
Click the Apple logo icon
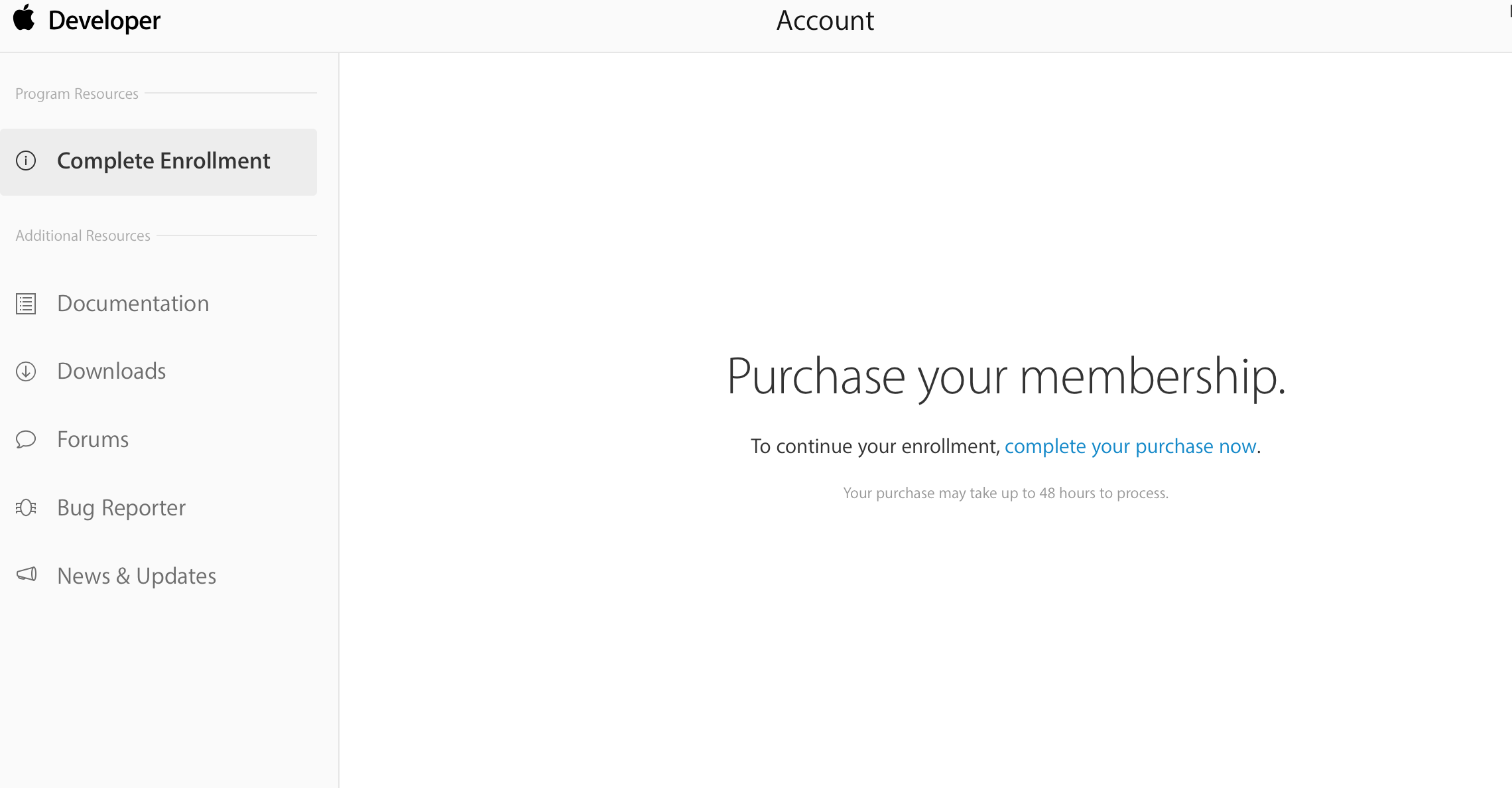[24, 18]
